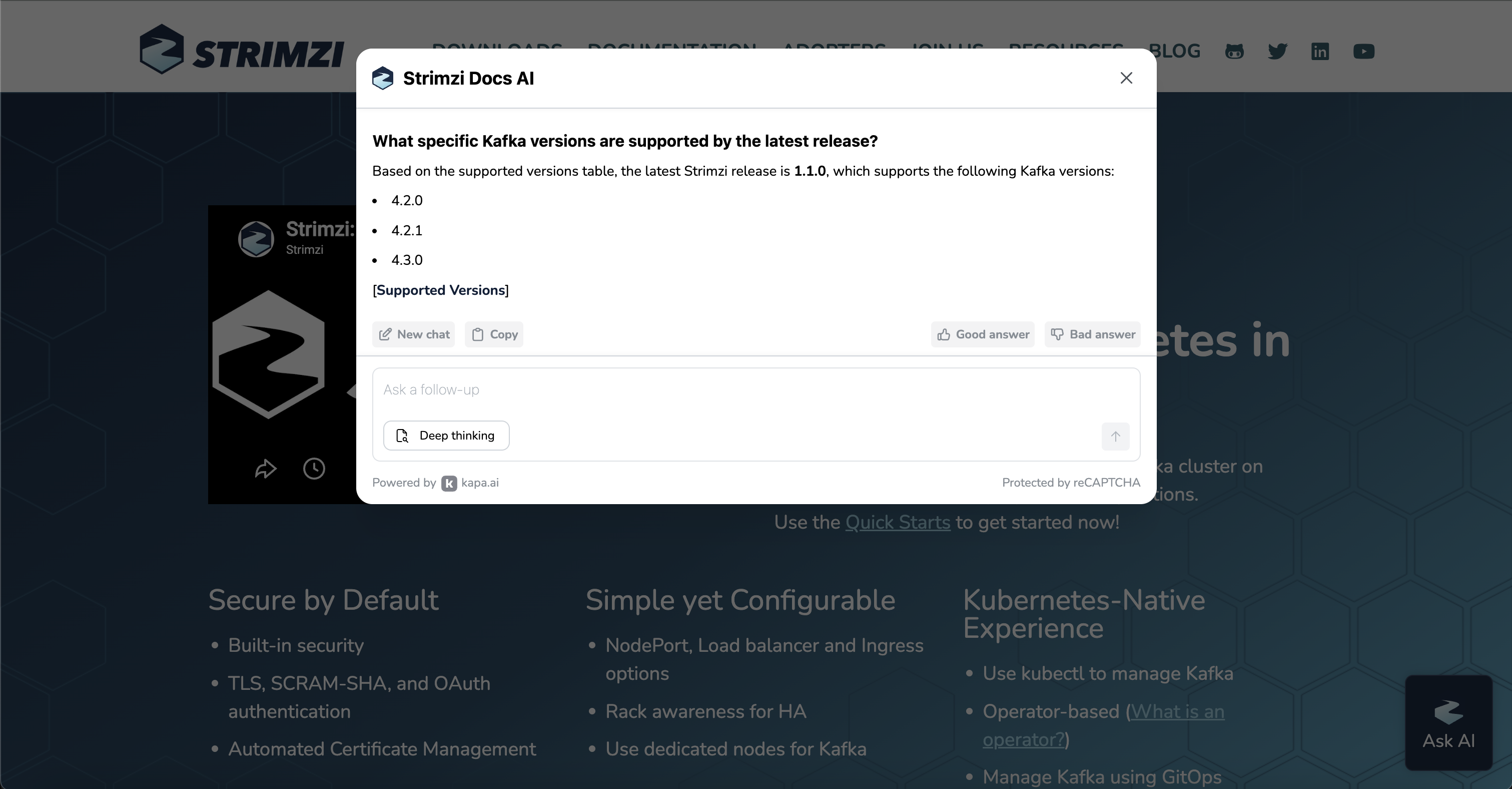The width and height of the screenshot is (1512, 789).
Task: Click 'Rack awareness for HA' text
Action: (x=705, y=711)
